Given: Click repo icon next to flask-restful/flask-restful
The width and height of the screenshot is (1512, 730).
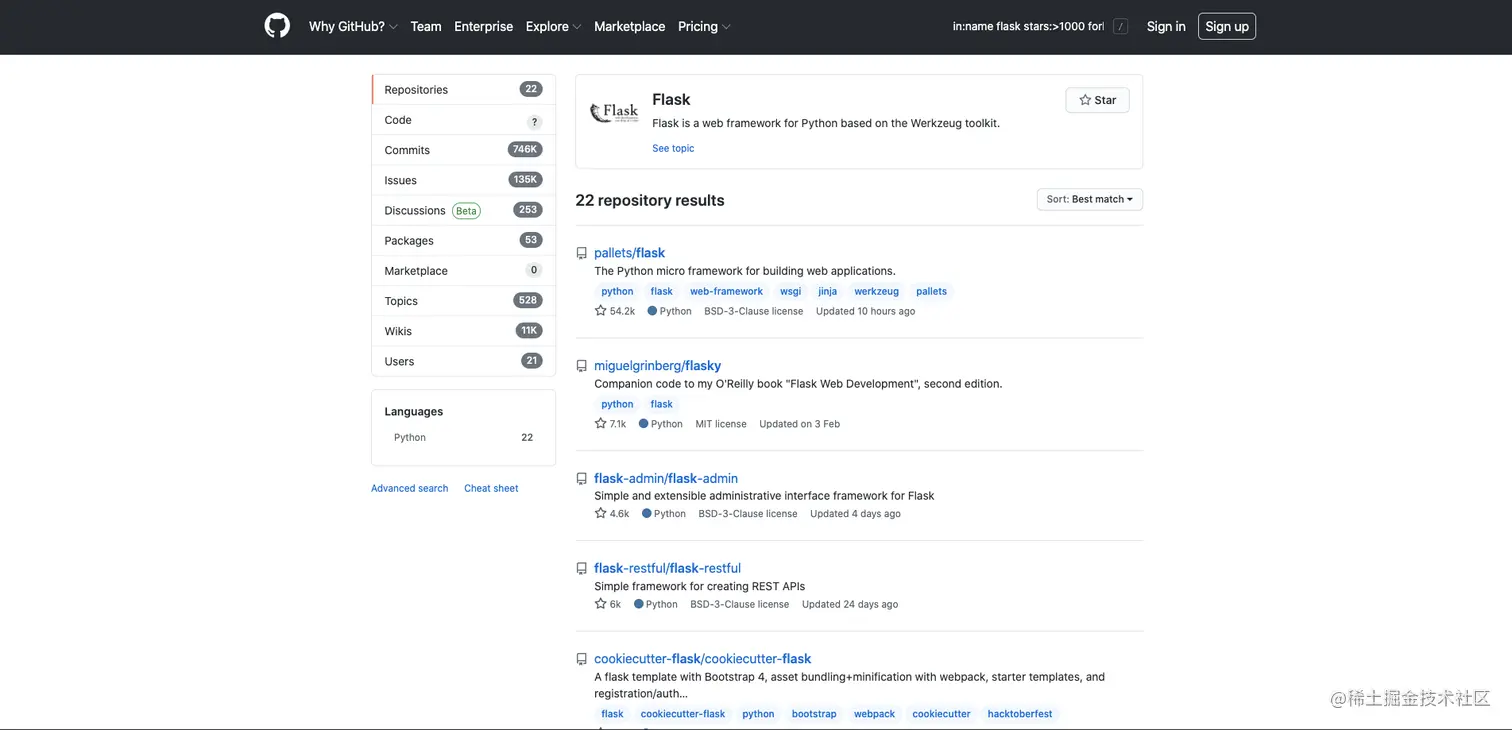Looking at the screenshot, I should (x=581, y=569).
